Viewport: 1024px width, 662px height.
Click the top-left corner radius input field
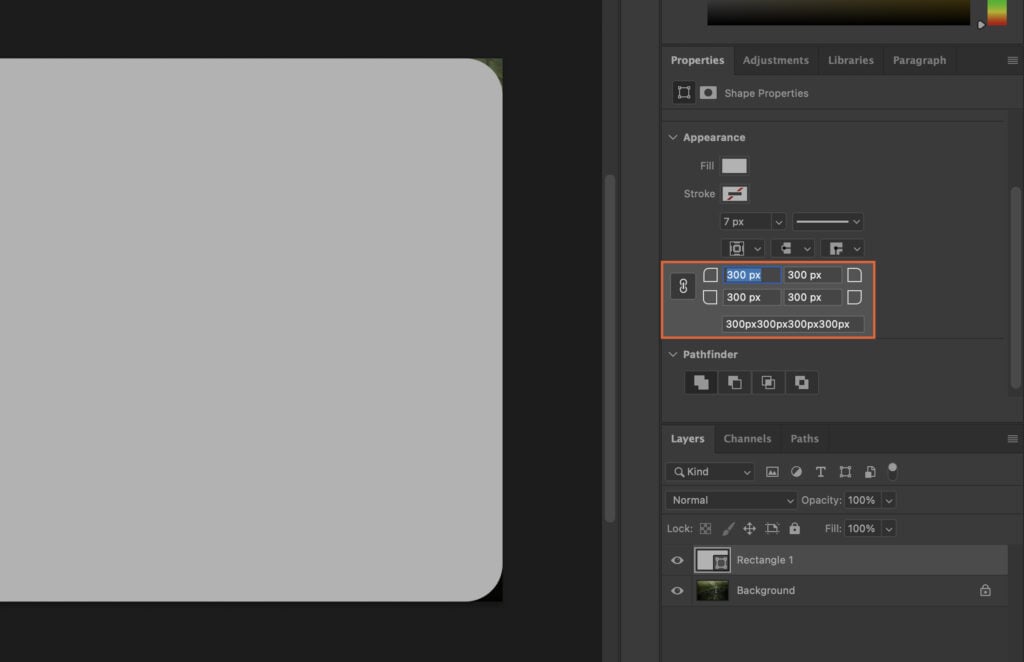click(751, 274)
